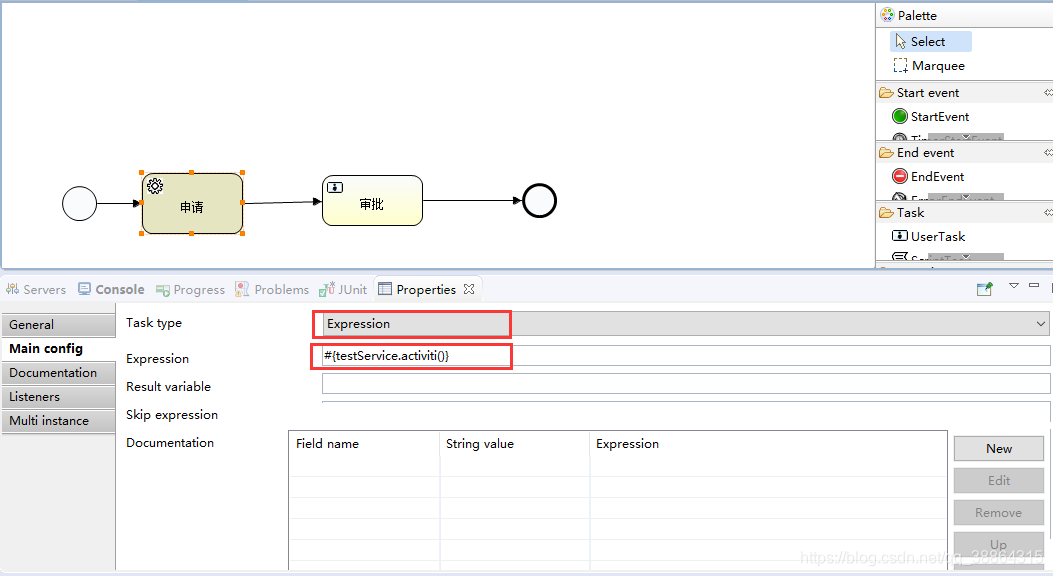Open the Properties view menu triangle

pos(1014,286)
